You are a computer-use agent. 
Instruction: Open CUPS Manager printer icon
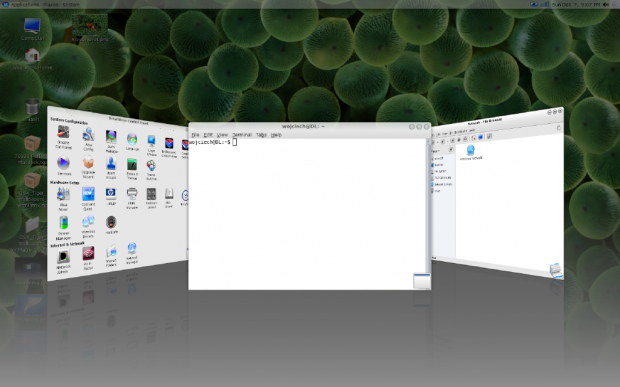pyautogui.click(x=132, y=198)
